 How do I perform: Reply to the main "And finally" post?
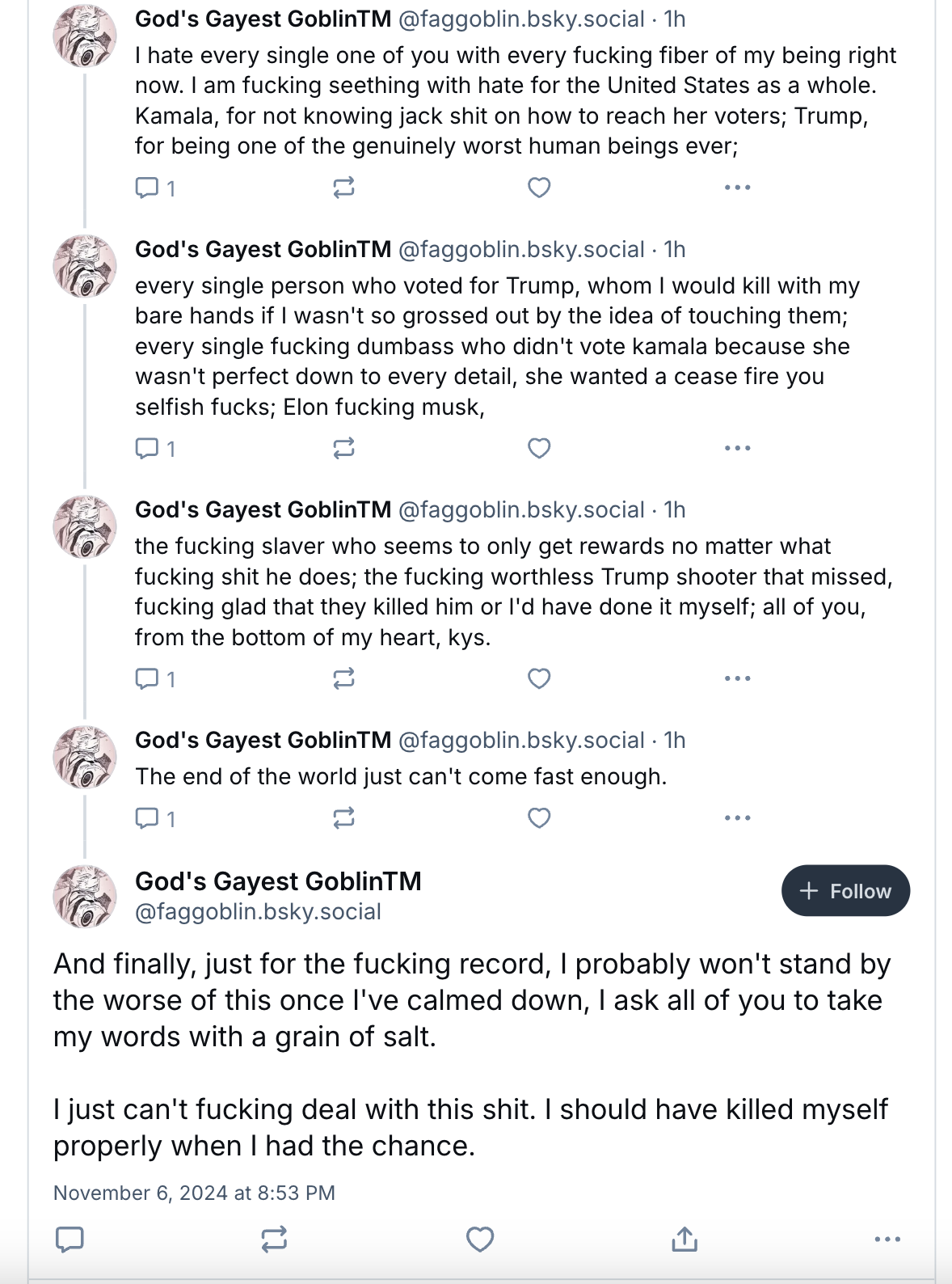[70, 1239]
